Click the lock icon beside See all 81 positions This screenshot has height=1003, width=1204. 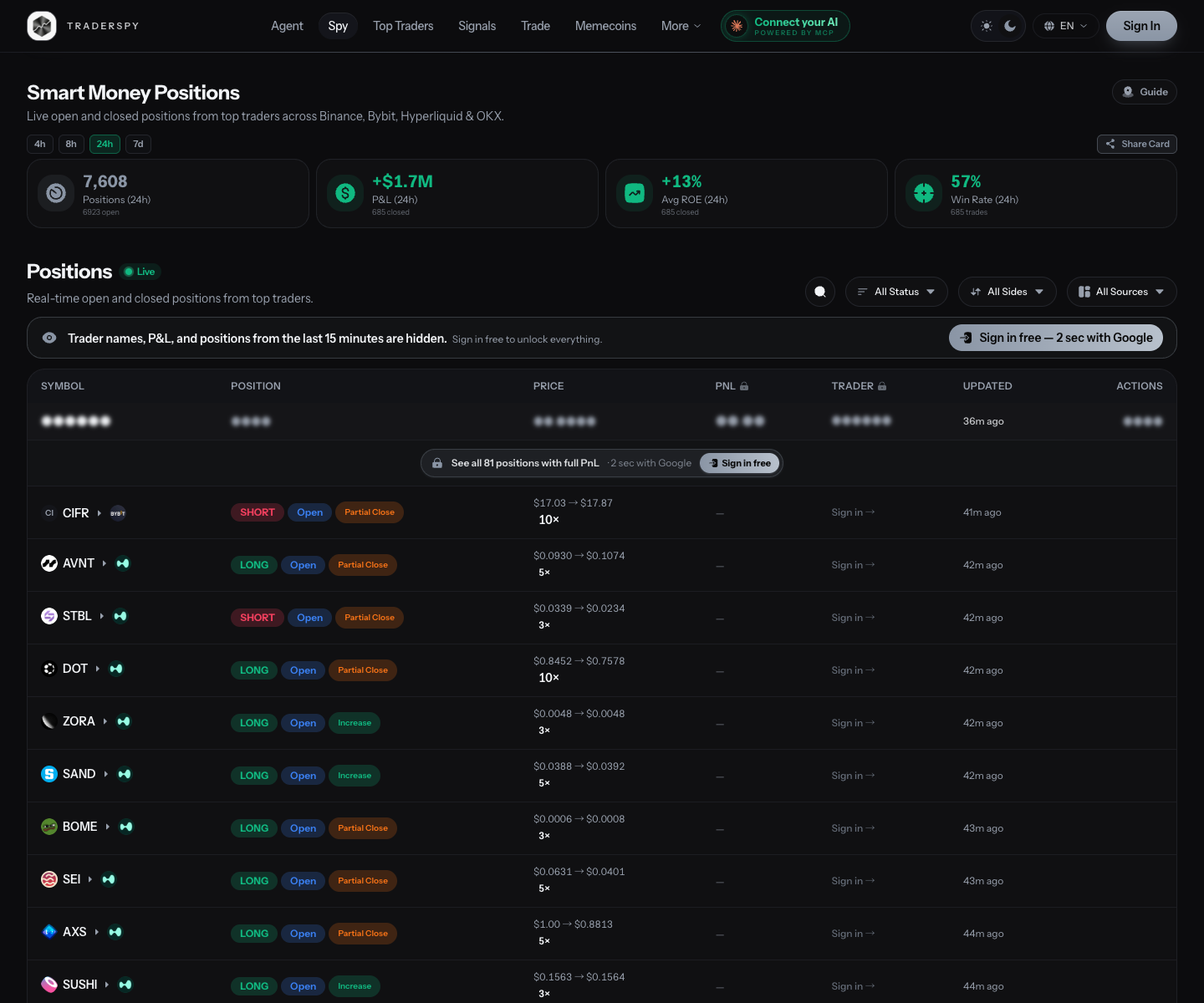437,463
